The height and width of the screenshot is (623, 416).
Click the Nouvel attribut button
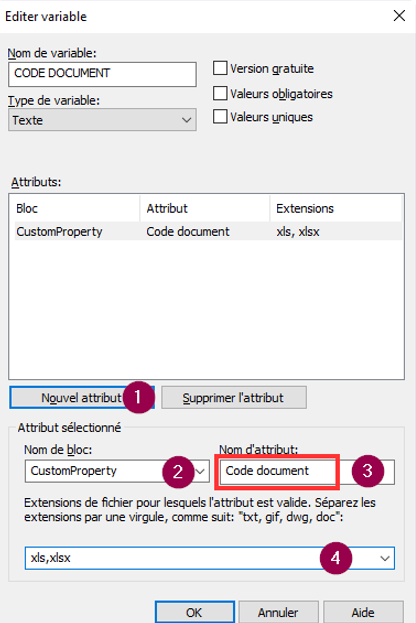tap(81, 397)
